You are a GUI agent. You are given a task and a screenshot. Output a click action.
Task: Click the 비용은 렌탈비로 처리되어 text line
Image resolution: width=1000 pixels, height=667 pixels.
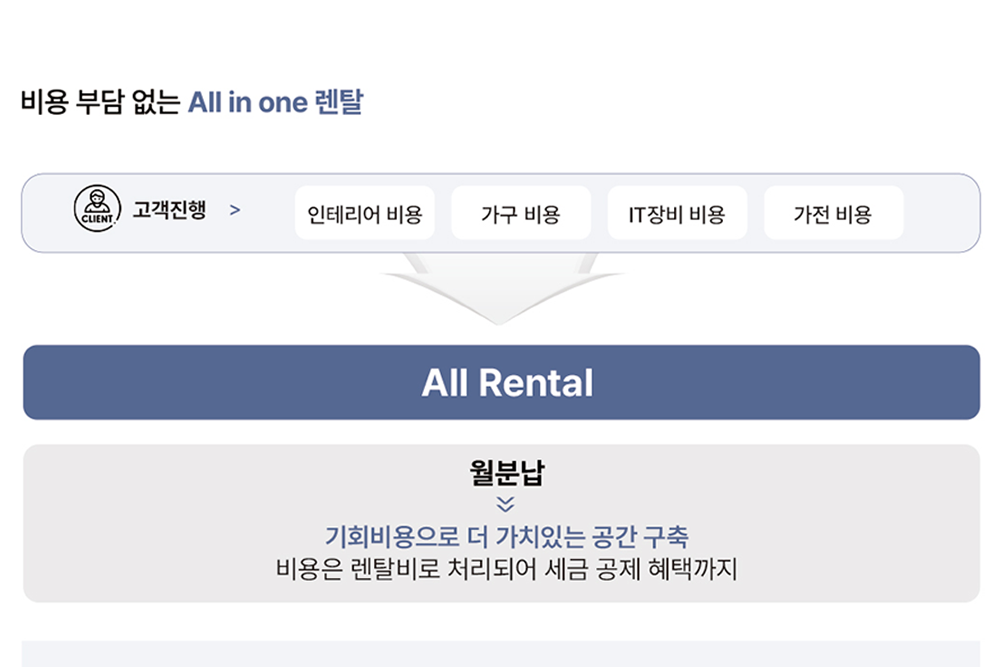coord(506,569)
